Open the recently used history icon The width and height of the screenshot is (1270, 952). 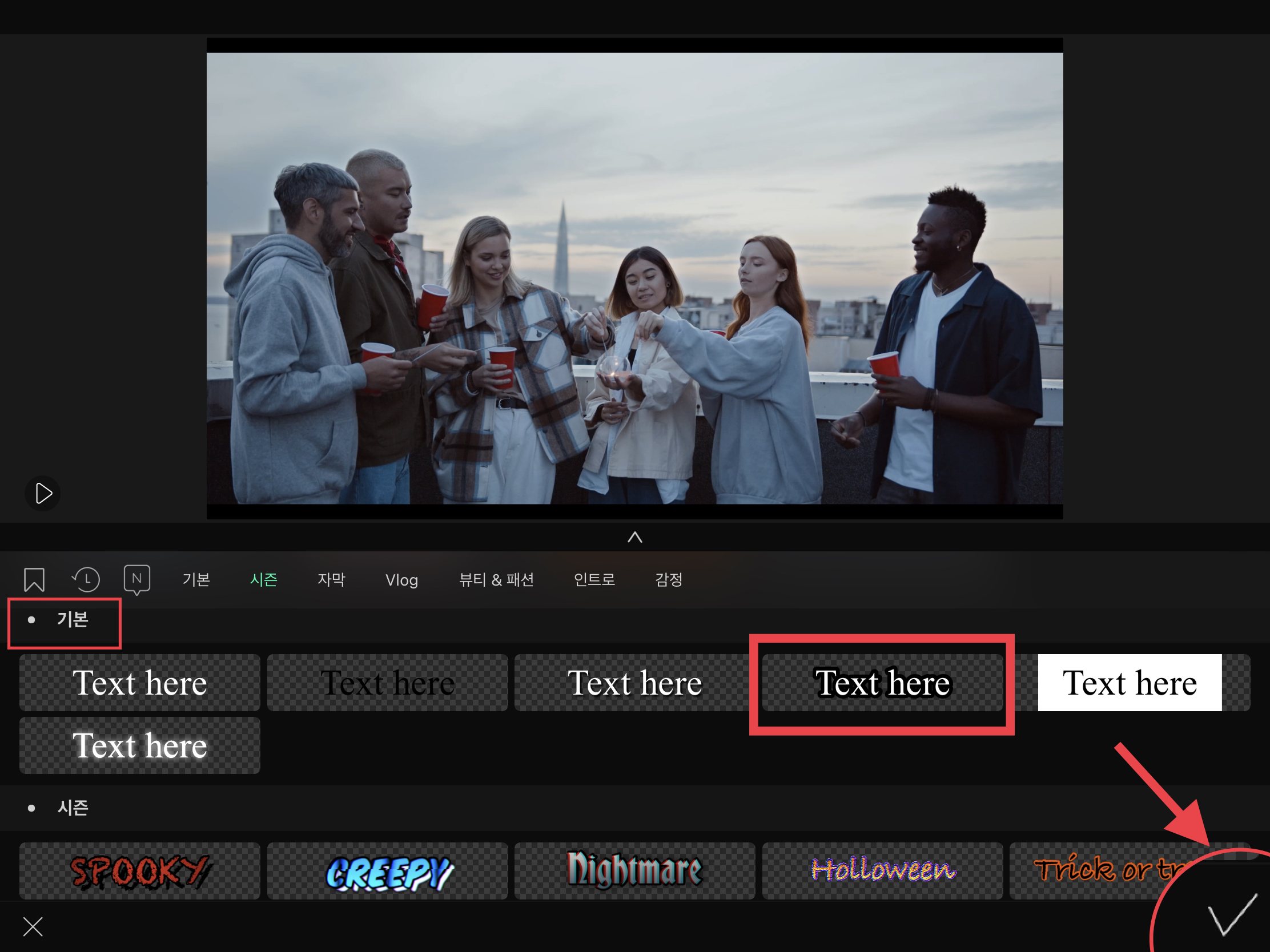[x=86, y=579]
